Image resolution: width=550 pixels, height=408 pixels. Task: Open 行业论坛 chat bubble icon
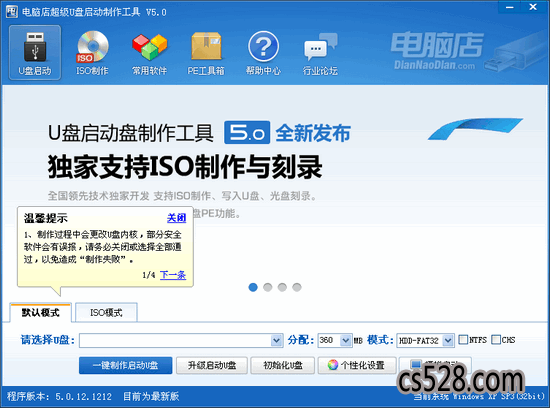point(320,53)
